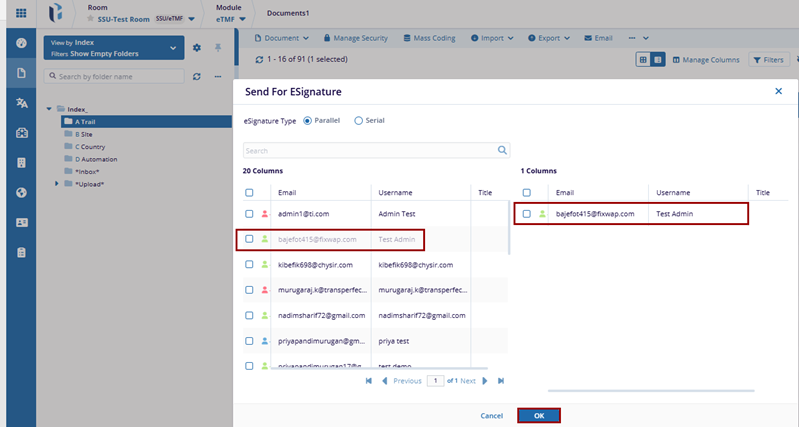Select all users in right-hand list

point(527,192)
